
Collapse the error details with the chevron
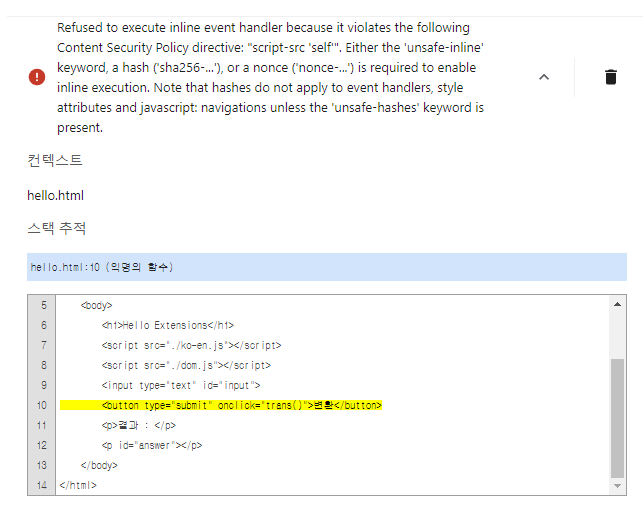[x=544, y=77]
